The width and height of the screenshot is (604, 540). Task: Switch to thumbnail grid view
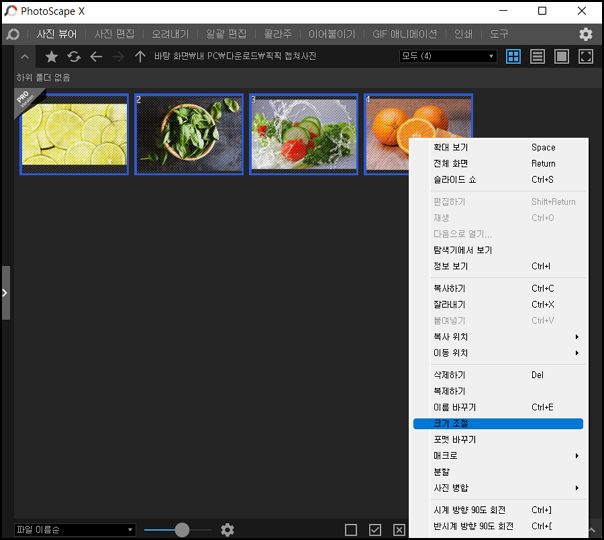click(513, 57)
